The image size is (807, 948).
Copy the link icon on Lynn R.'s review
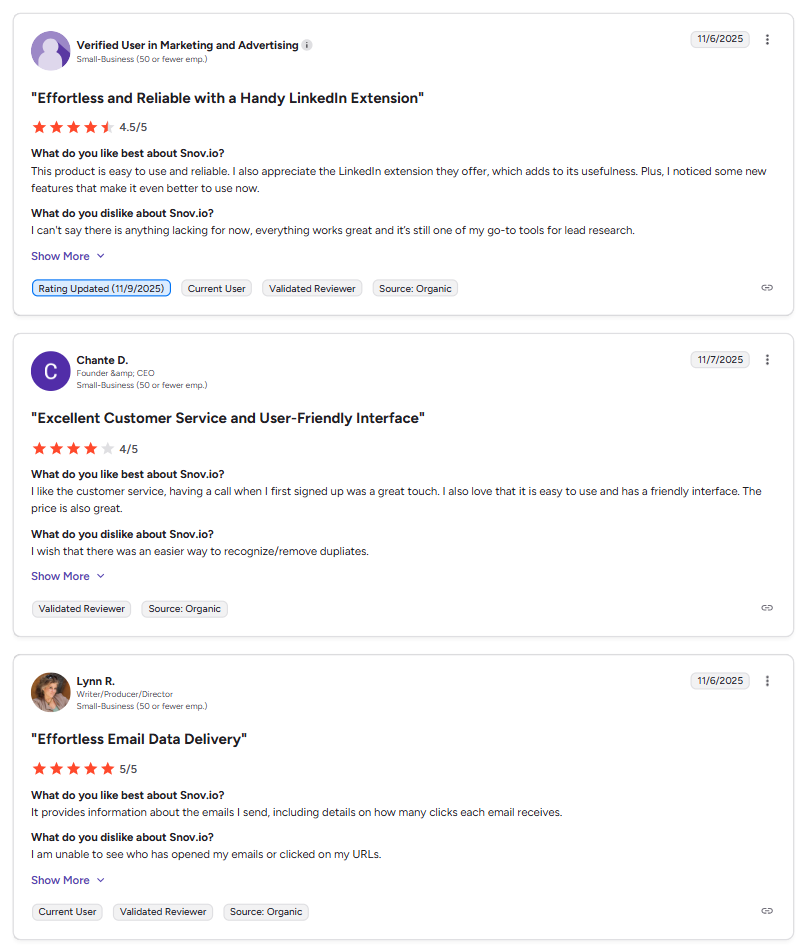[766, 912]
